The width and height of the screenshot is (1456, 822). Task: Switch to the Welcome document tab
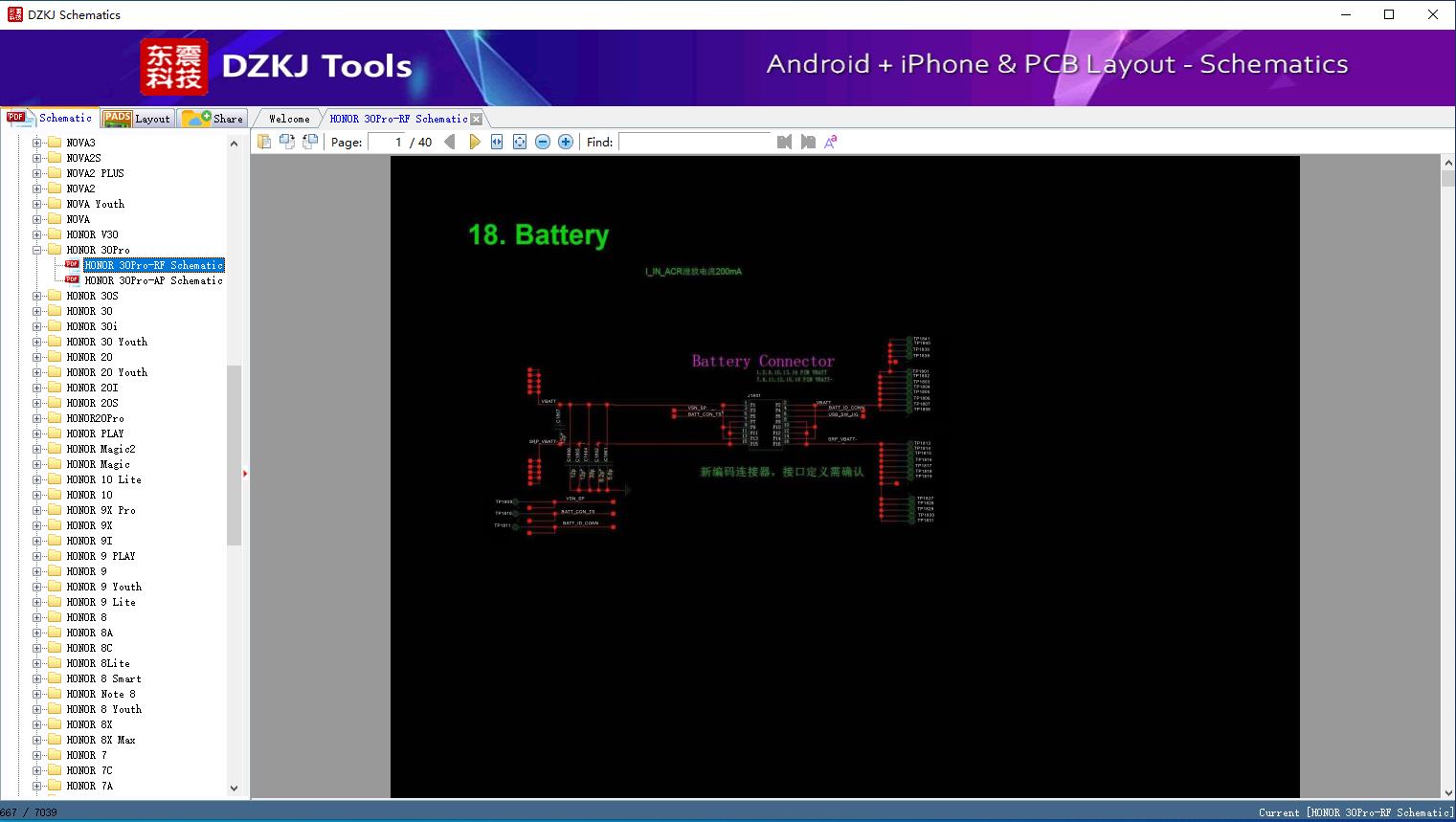point(289,119)
